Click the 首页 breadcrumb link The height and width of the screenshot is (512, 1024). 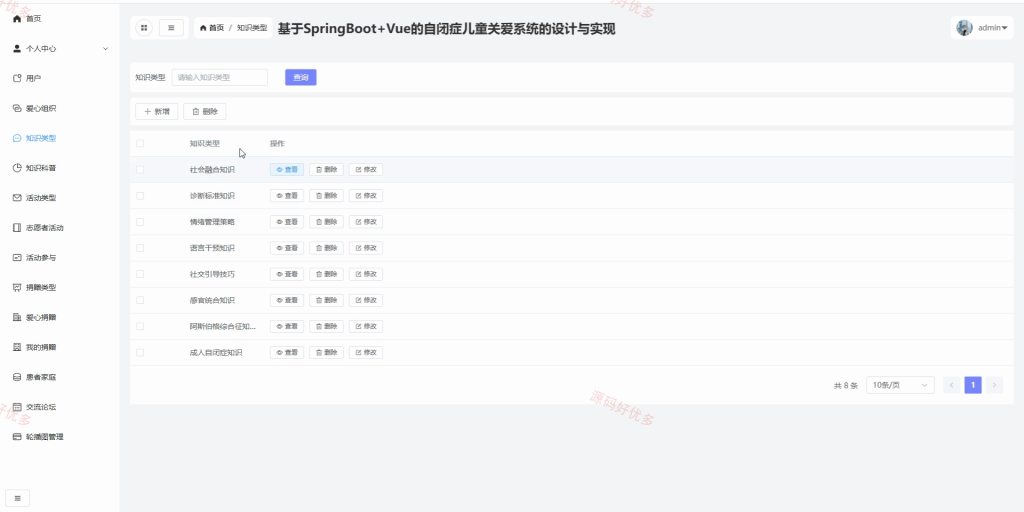212,28
